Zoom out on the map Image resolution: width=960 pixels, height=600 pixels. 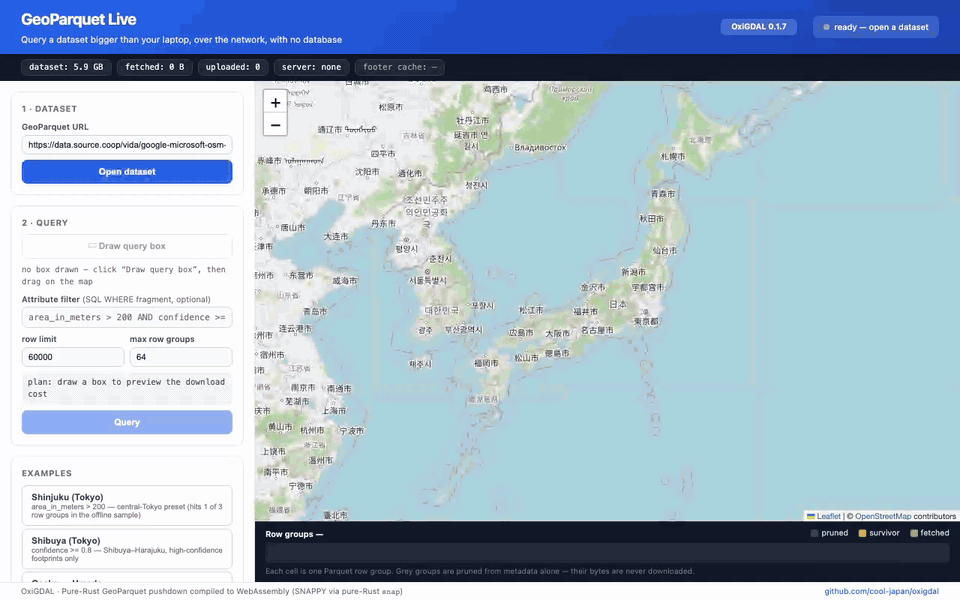[276, 125]
